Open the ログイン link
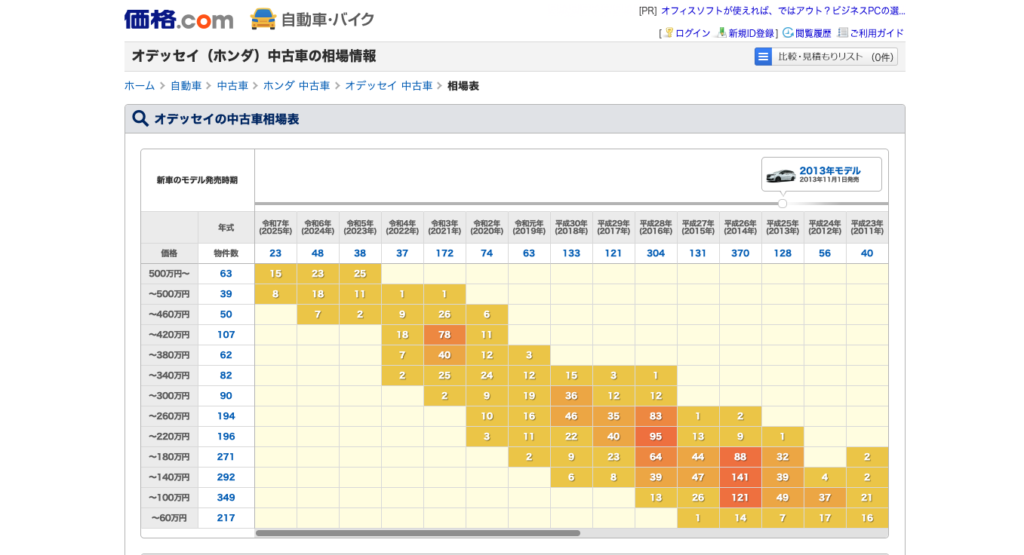This screenshot has height=555, width=1024. point(692,33)
